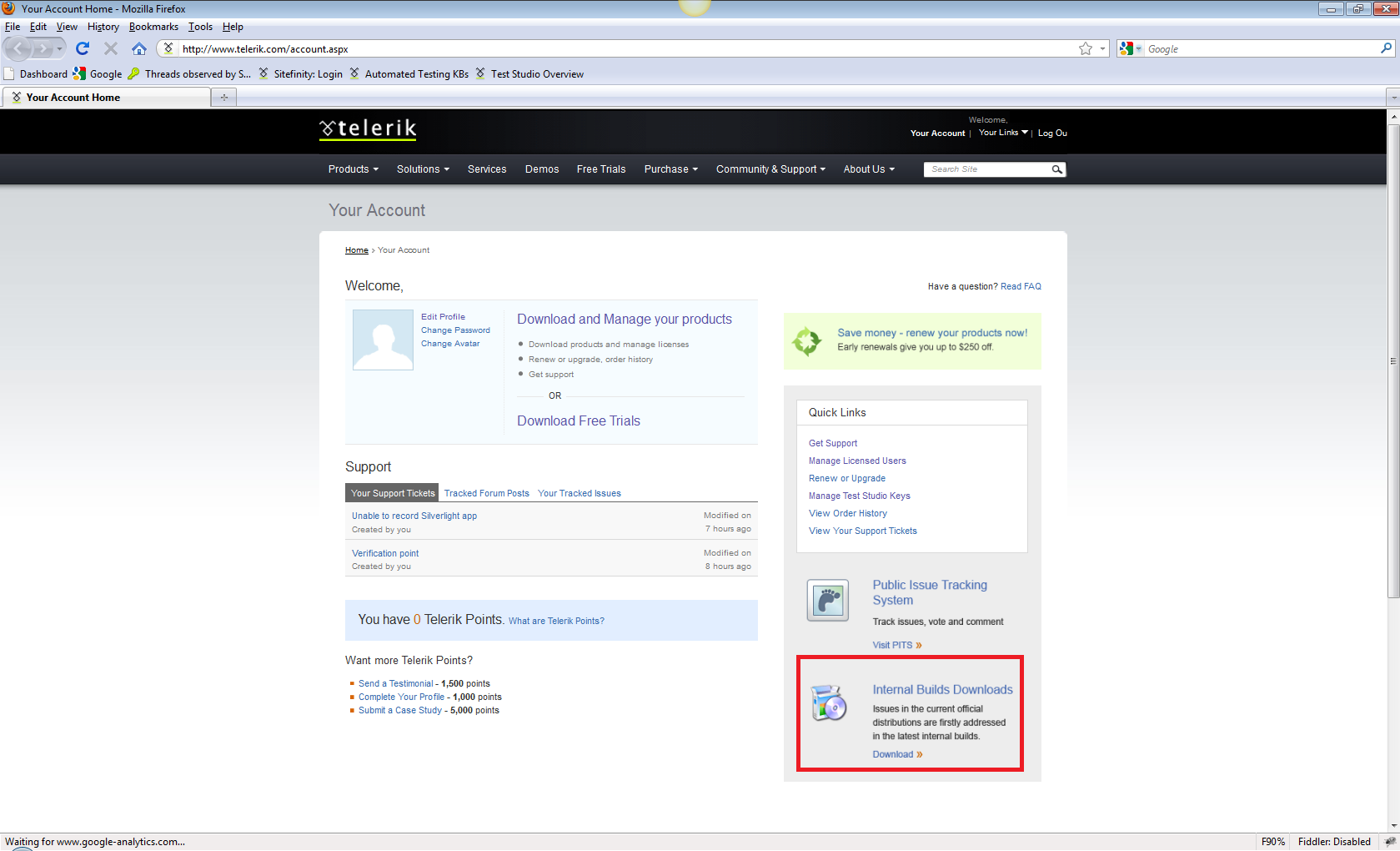Click Manage Test Studio Keys link
The height and width of the screenshot is (851, 1400).
tap(860, 496)
